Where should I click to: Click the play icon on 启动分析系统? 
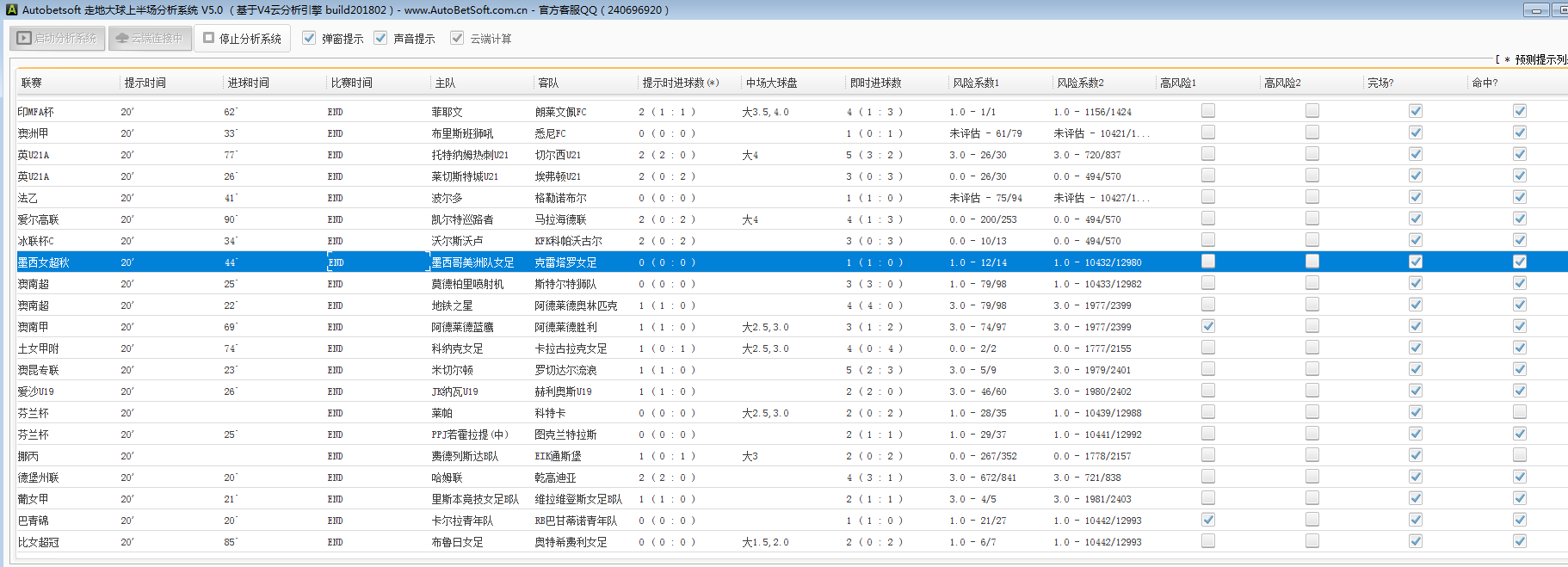24,38
